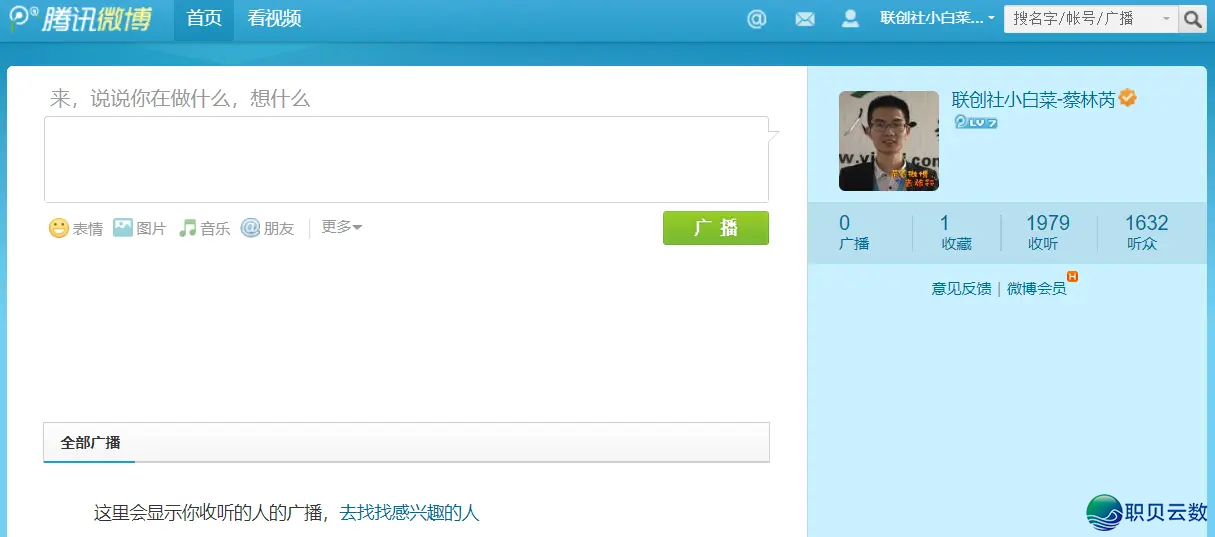Open the 去找找感兴趣的人 link
This screenshot has width=1215, height=537.
click(409, 513)
